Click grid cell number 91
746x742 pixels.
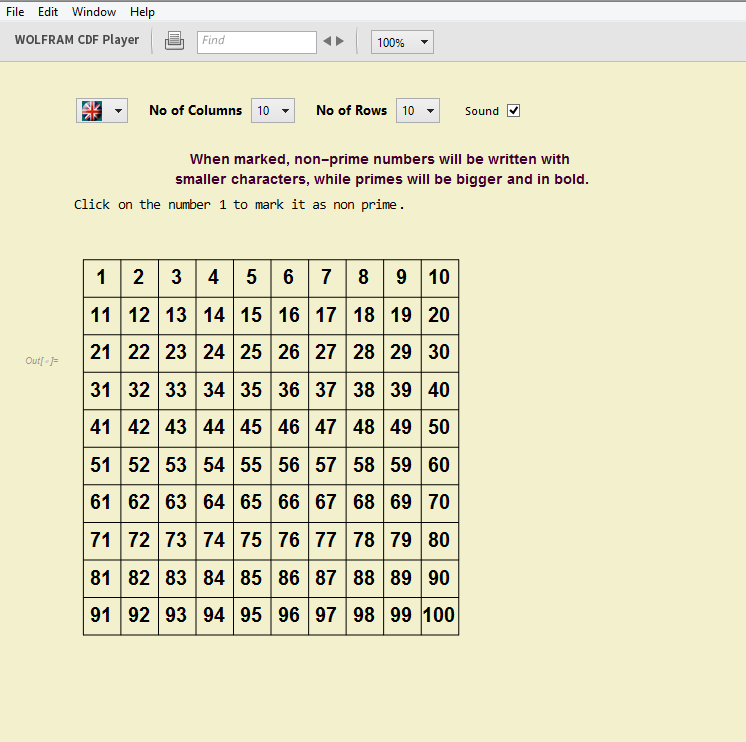pyautogui.click(x=101, y=616)
